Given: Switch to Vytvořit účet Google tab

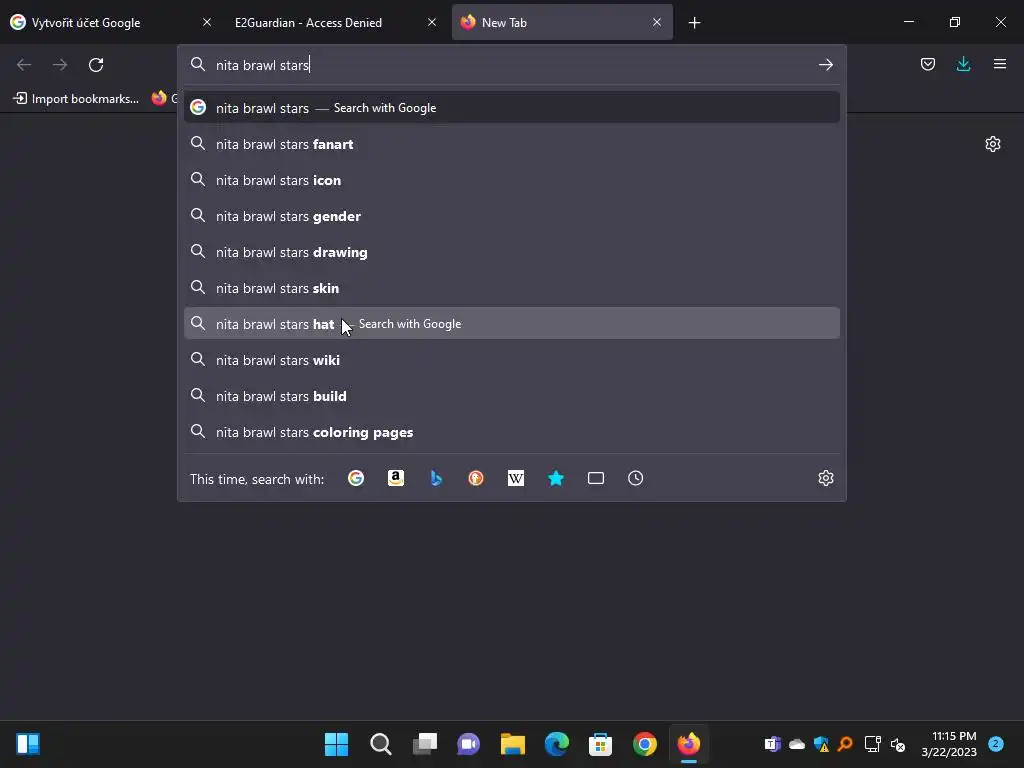Looking at the screenshot, I should tap(111, 23).
